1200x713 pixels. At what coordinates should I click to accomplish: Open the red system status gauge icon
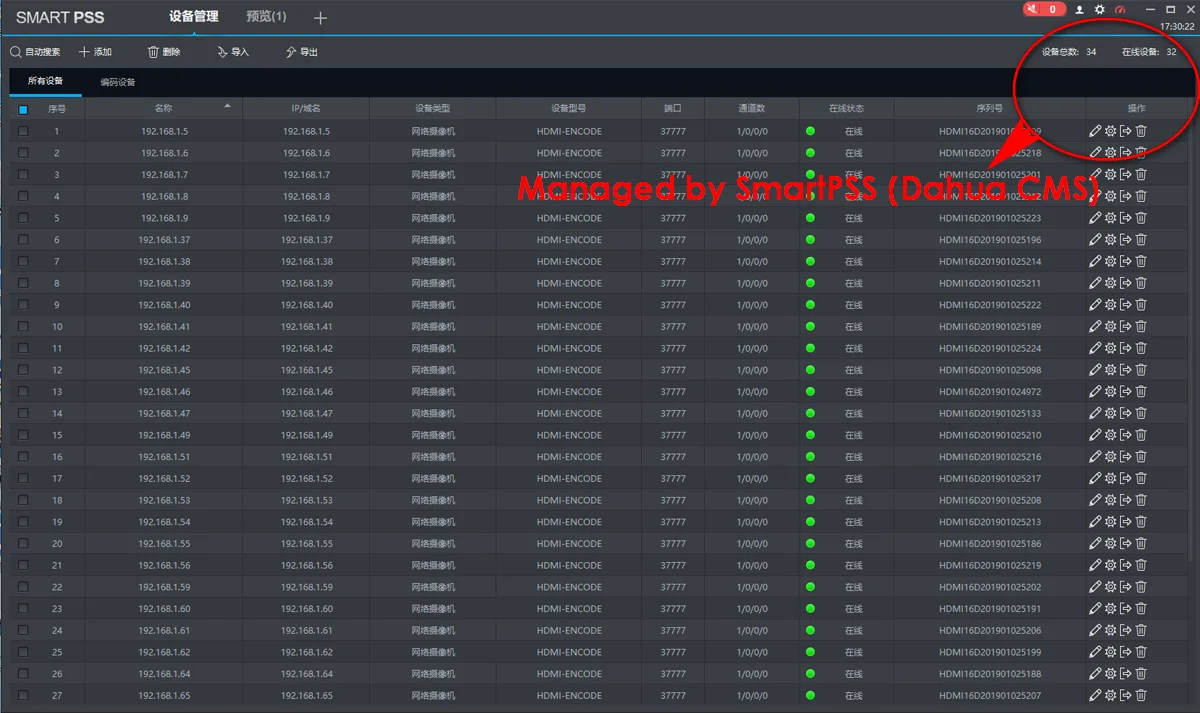1121,9
